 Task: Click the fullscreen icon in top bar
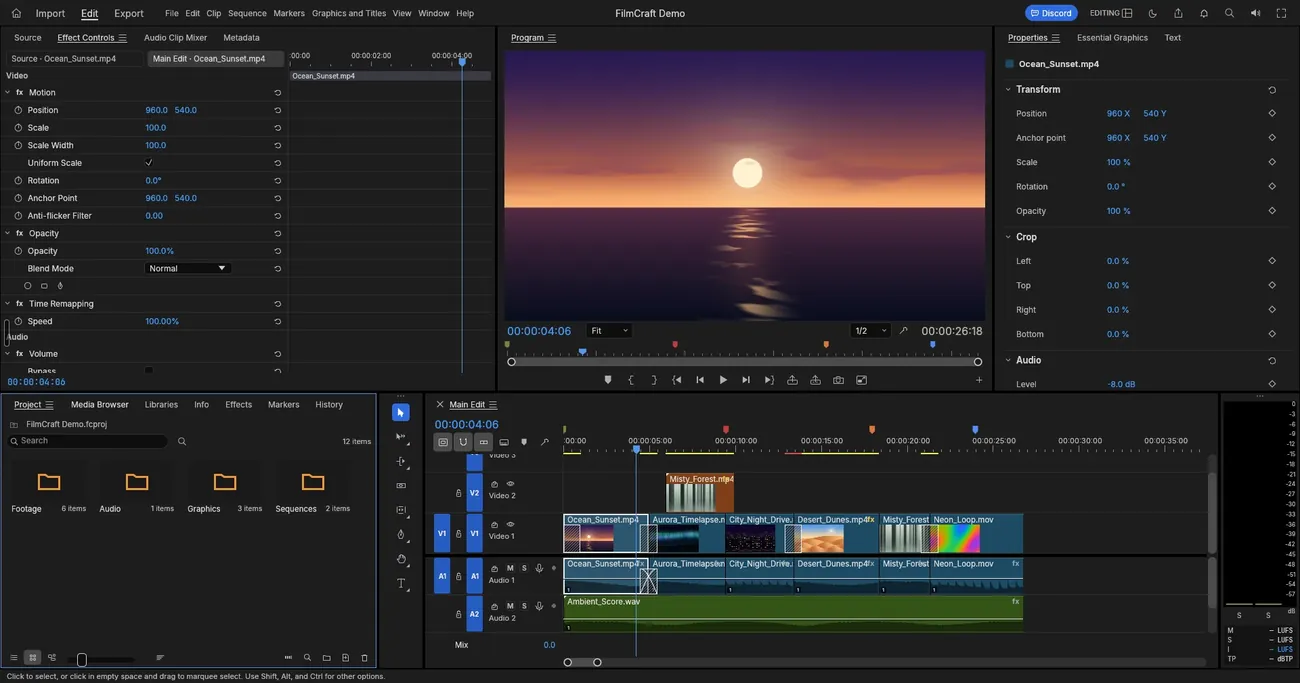click(1282, 13)
